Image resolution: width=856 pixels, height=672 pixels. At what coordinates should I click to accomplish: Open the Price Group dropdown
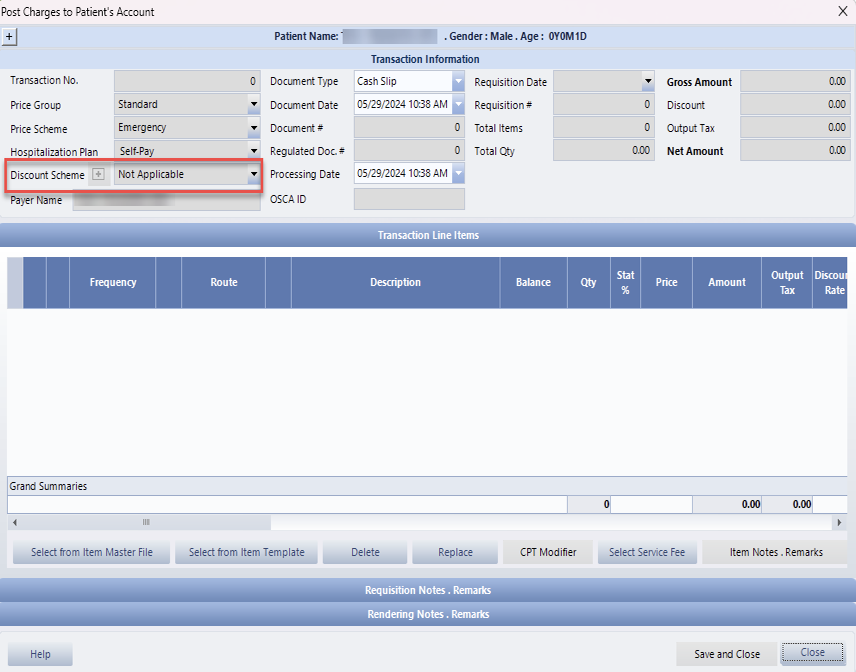point(254,105)
